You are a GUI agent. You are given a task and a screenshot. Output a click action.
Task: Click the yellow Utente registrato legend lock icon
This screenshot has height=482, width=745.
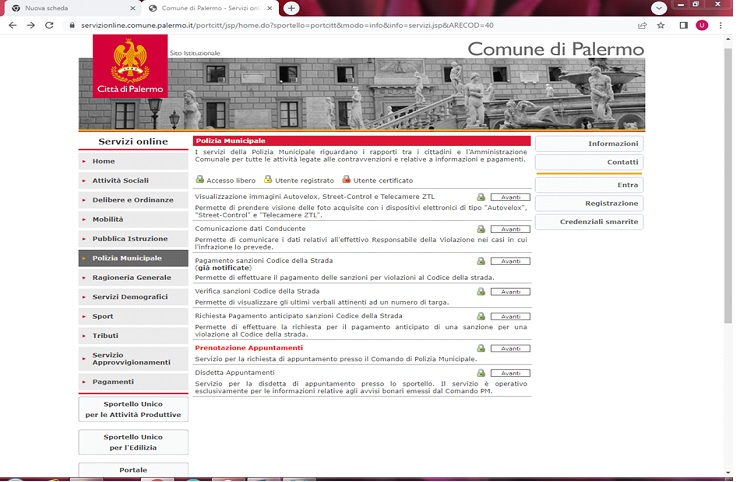(x=268, y=179)
